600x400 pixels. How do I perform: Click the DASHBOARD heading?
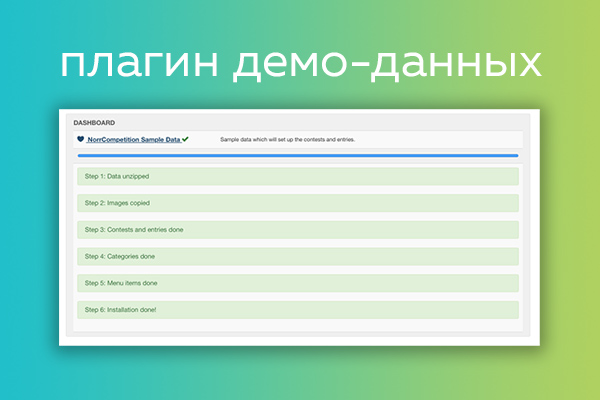[x=94, y=123]
